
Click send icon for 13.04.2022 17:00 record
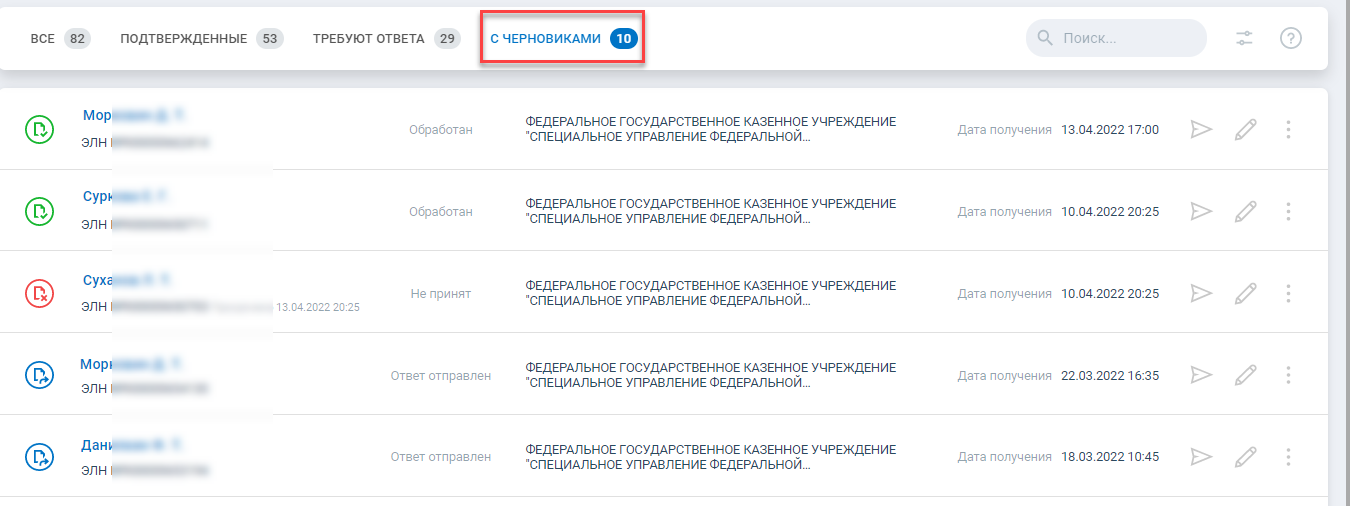1201,129
